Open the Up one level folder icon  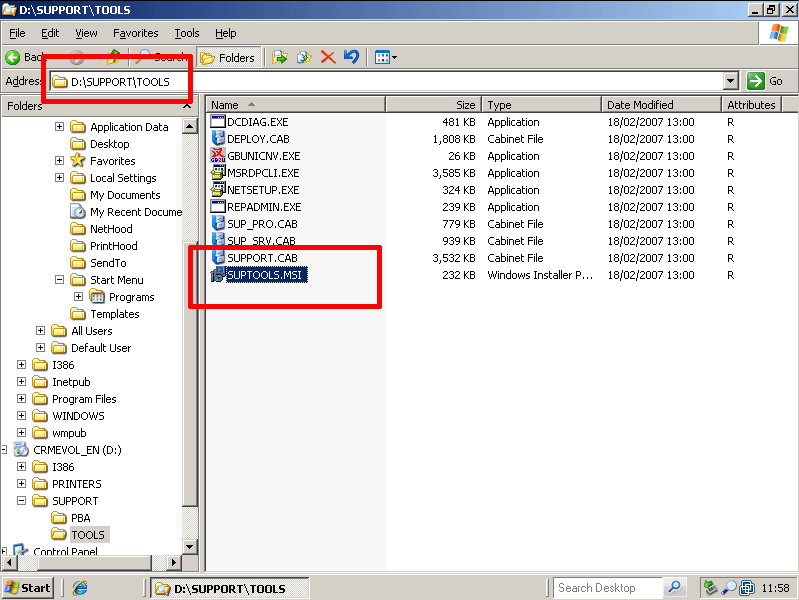pos(113,58)
